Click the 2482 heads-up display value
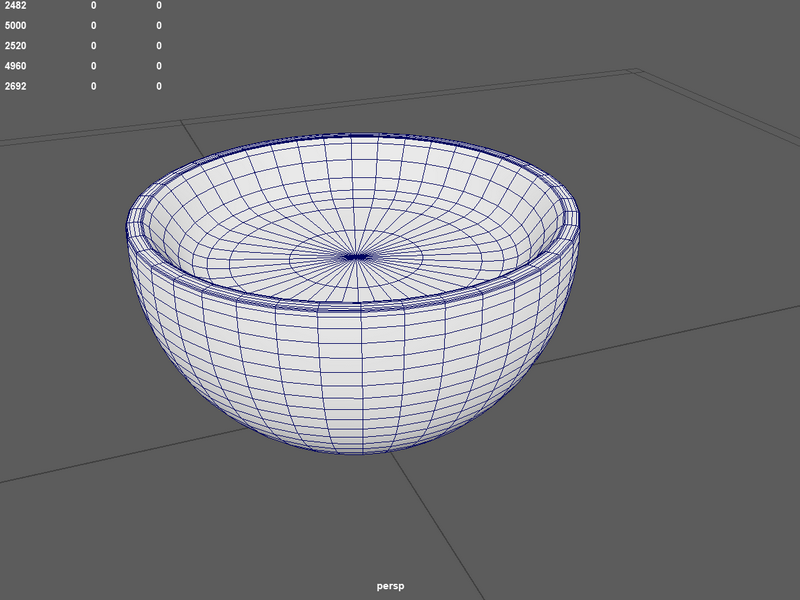 click(15, 5)
